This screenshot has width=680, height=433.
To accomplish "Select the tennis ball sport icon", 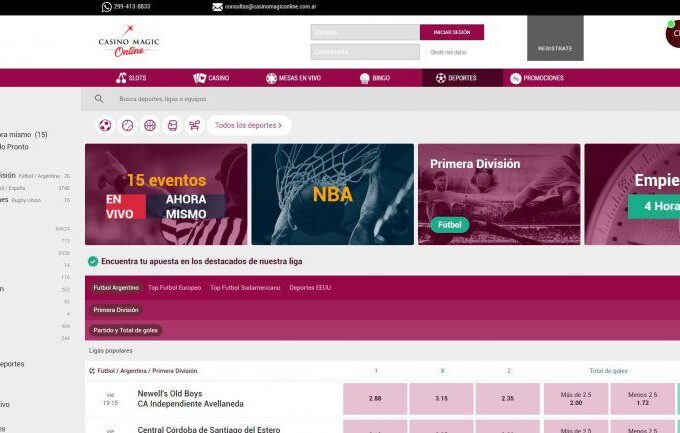I will 127,126.
